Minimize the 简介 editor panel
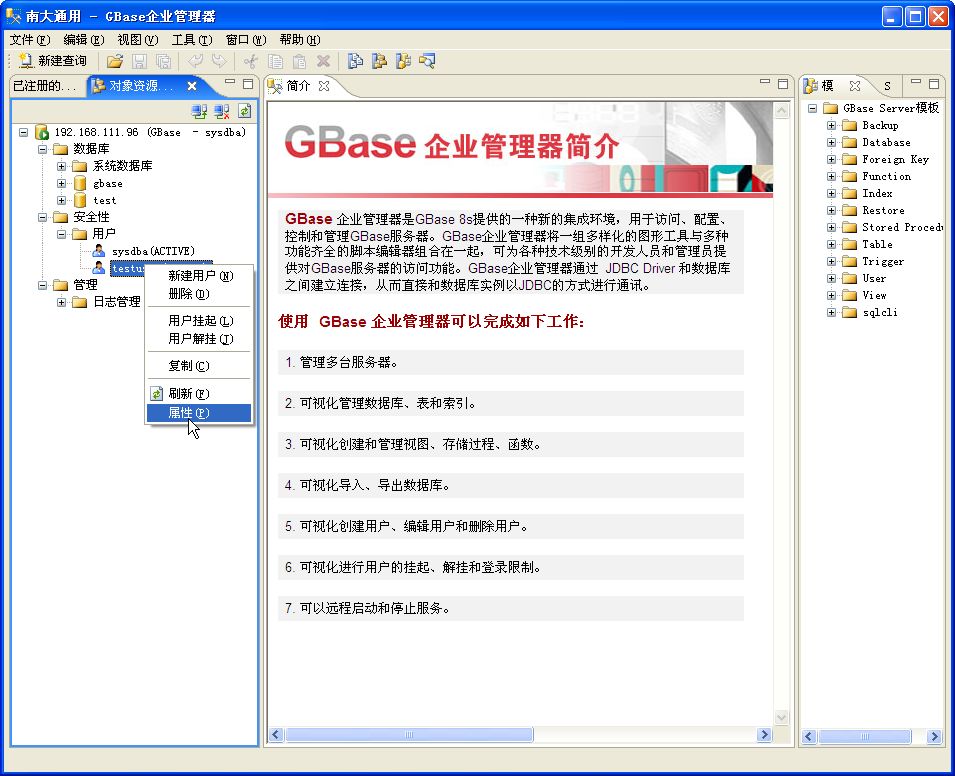 coord(765,82)
